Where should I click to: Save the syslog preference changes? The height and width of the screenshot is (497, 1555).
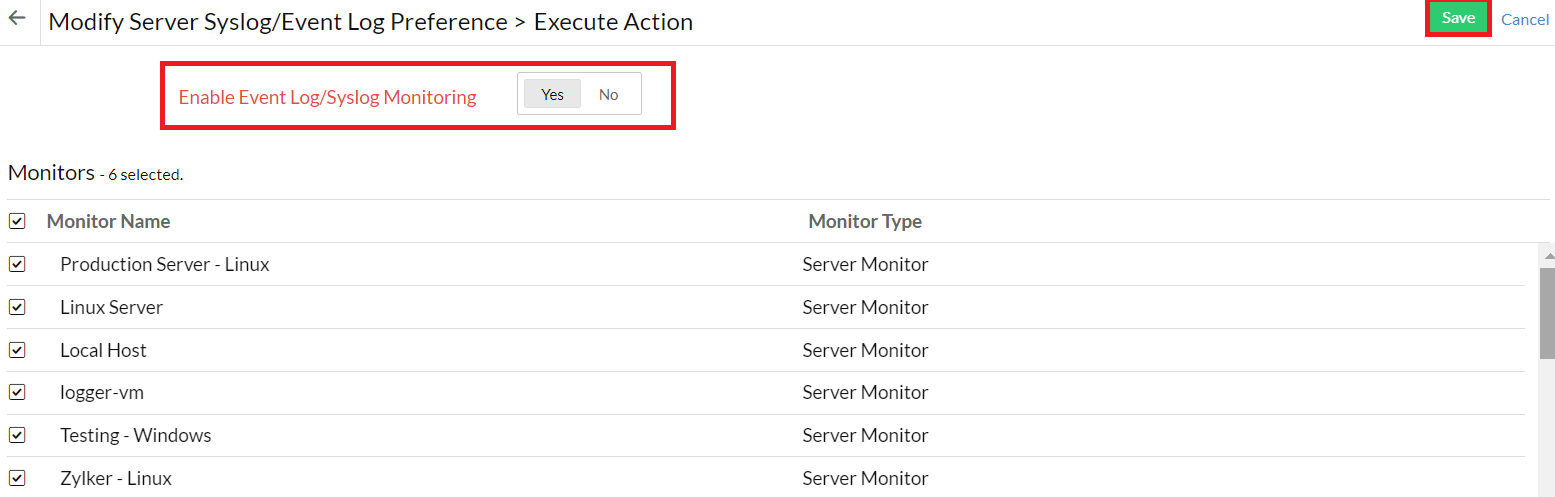click(1458, 19)
